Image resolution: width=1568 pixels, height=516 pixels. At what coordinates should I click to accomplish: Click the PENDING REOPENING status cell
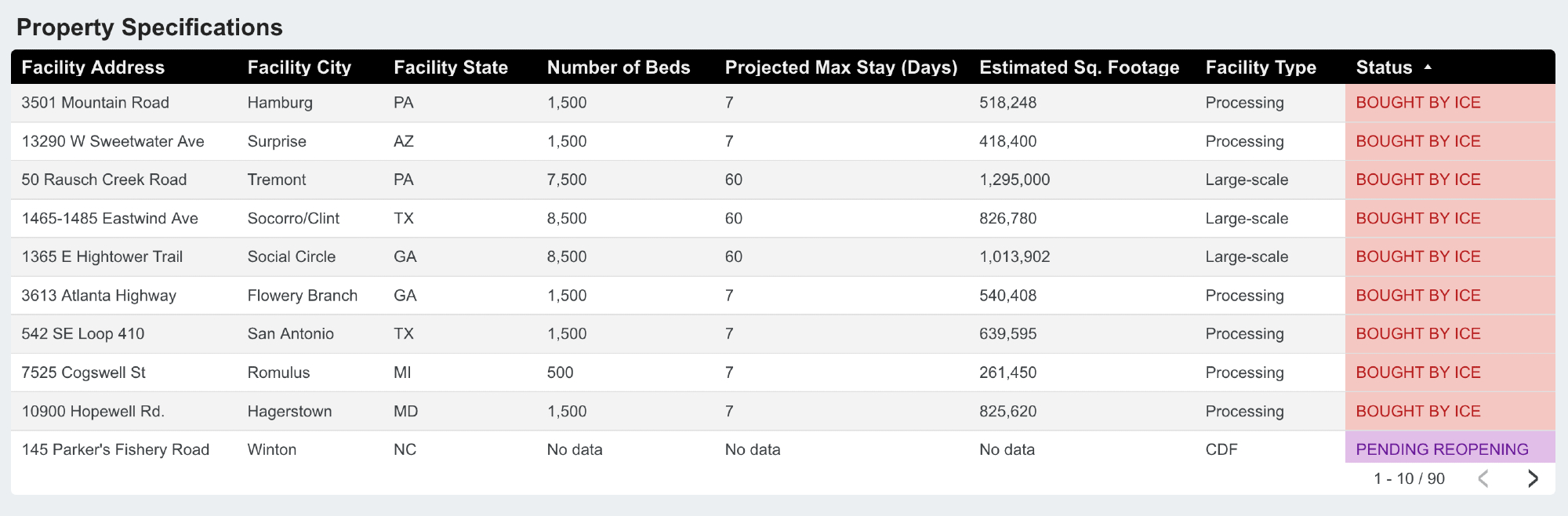1442,449
